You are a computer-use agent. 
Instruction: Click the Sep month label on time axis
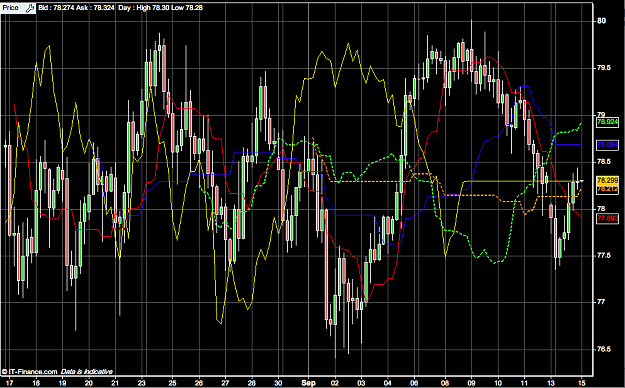click(x=309, y=383)
